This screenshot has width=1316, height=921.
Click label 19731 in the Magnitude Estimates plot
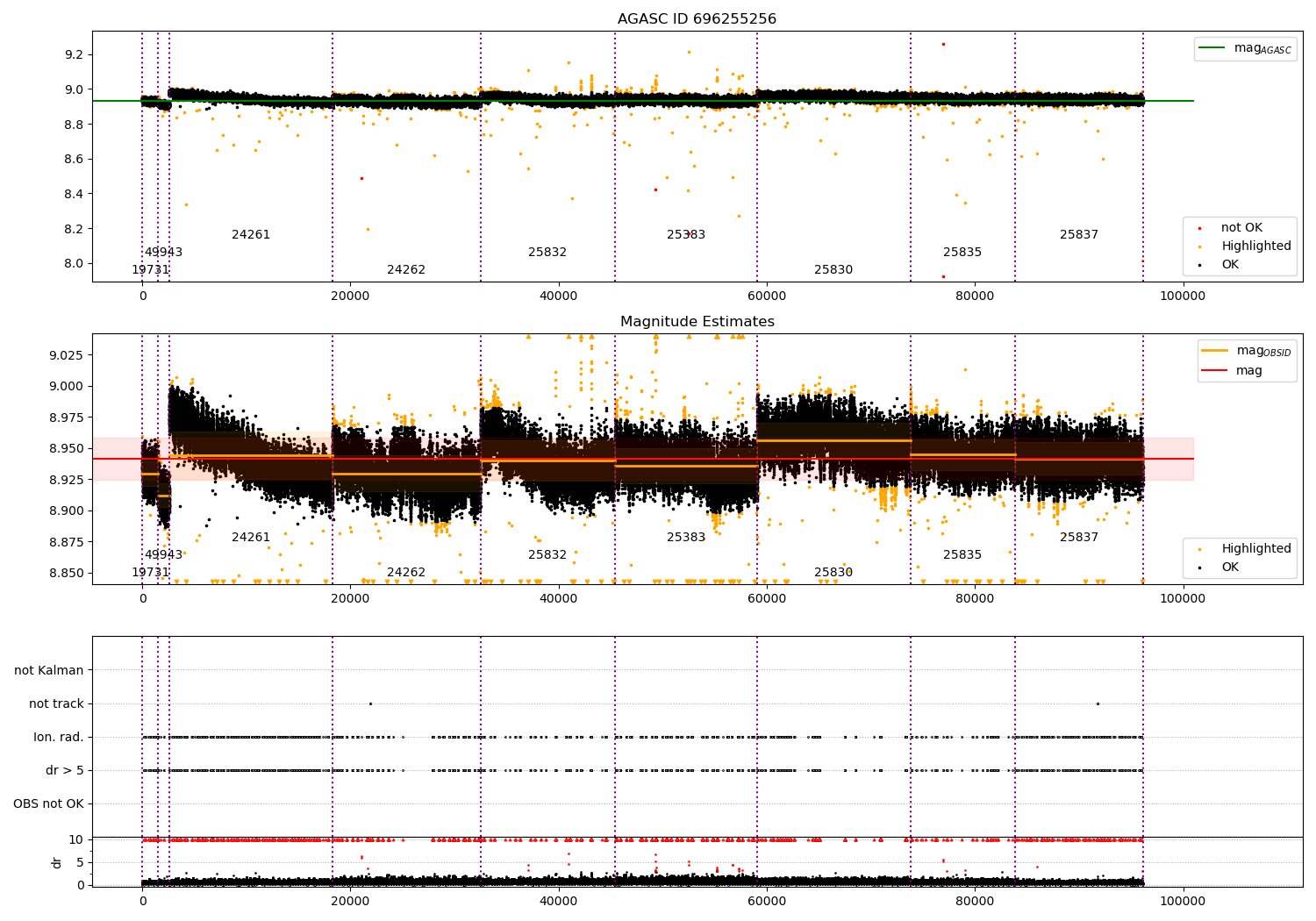tap(150, 573)
